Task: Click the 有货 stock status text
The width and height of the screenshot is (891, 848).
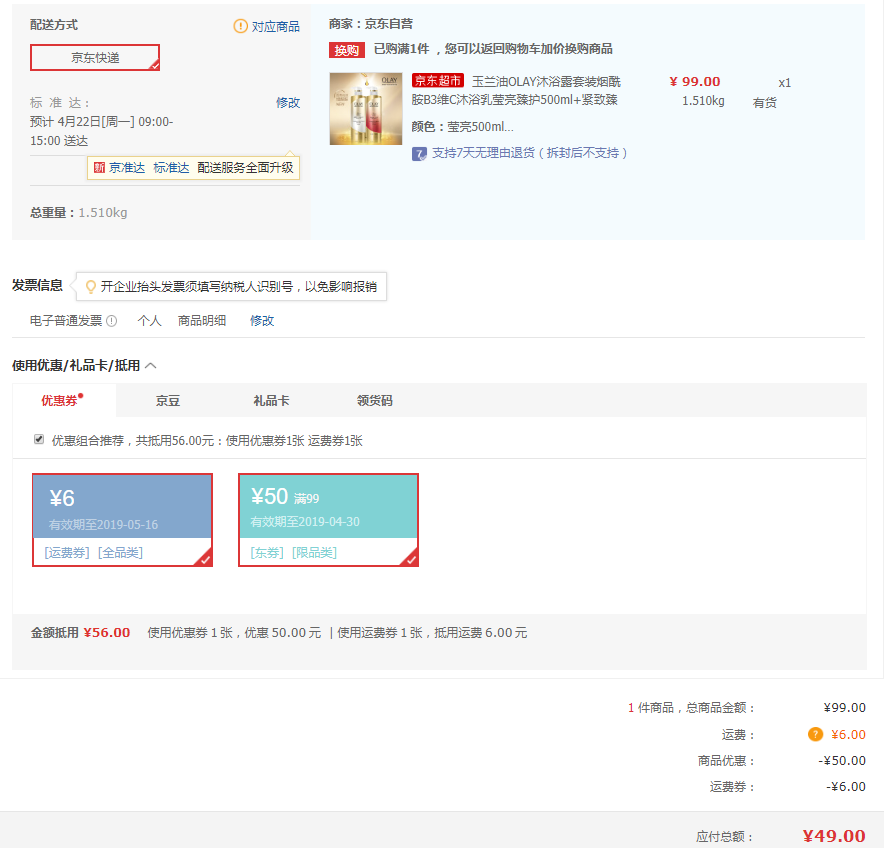Action: 764,103
